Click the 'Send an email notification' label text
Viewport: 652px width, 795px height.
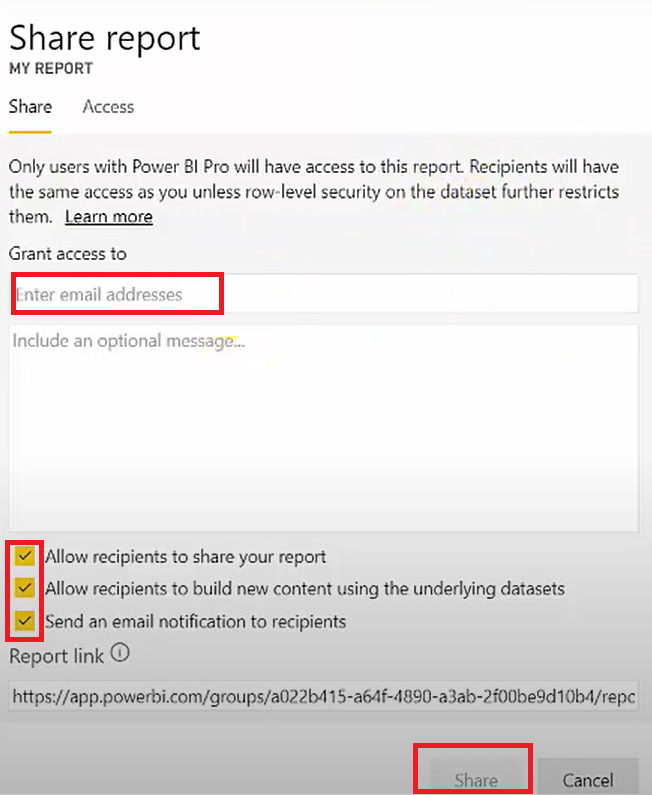click(x=196, y=621)
